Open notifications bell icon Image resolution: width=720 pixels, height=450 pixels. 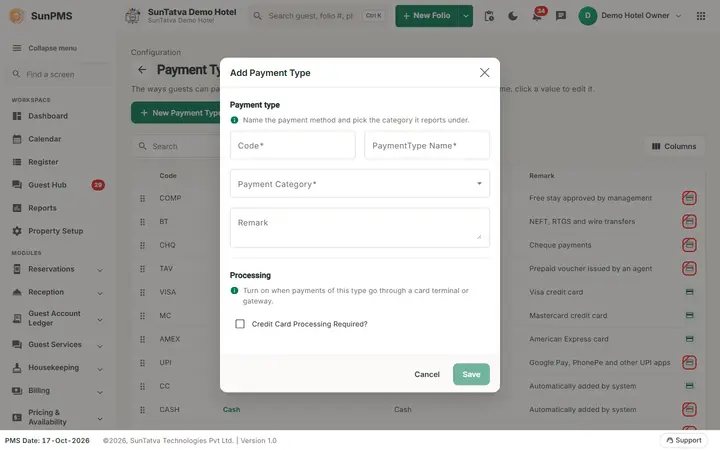tap(537, 17)
